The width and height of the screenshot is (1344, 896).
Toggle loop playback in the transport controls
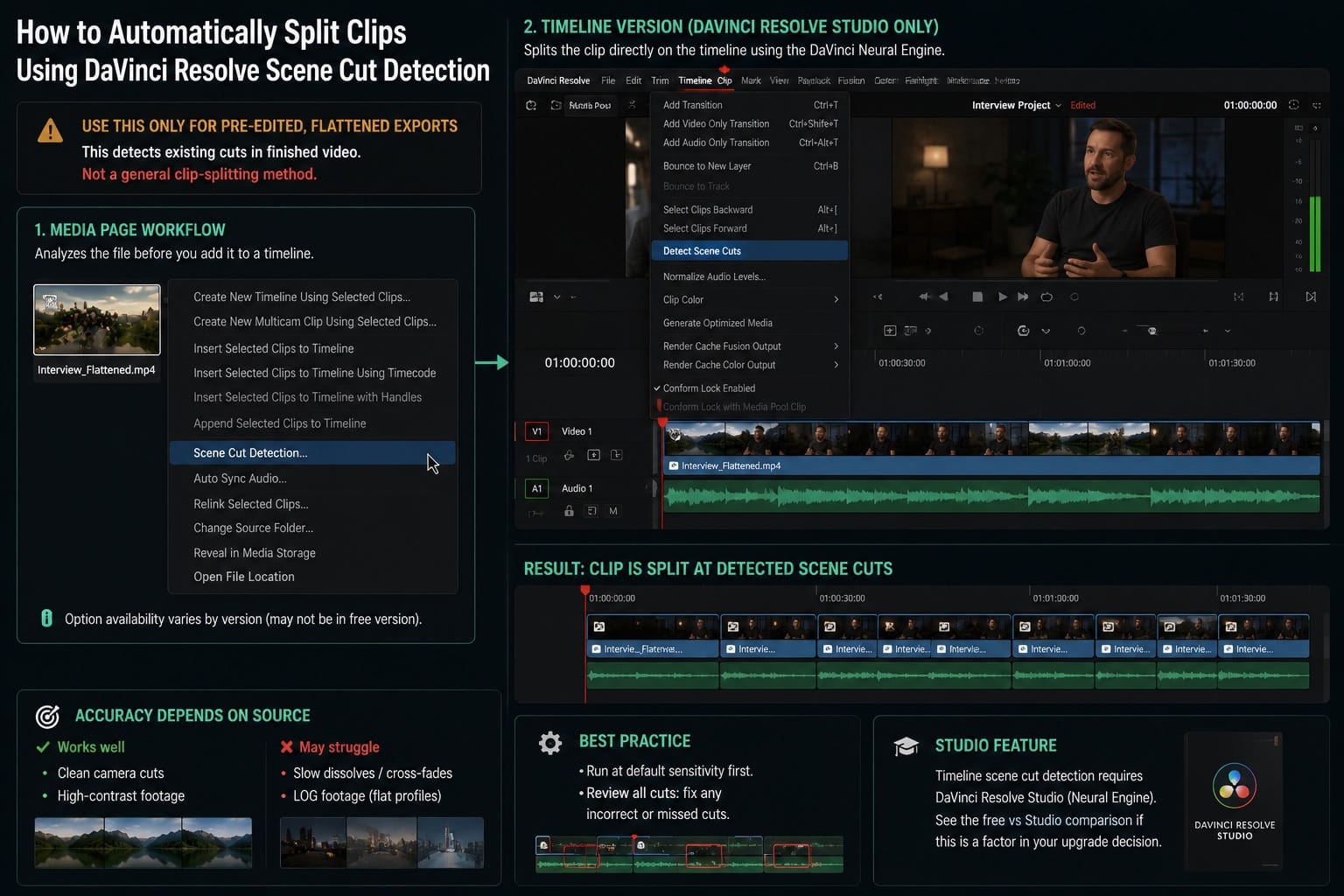point(1046,297)
